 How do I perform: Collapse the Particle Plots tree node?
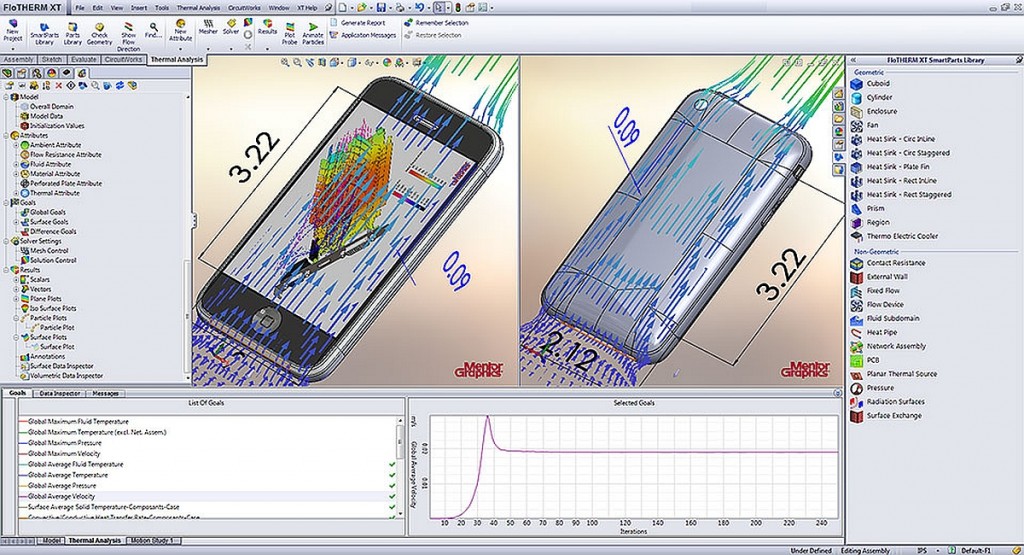13,318
